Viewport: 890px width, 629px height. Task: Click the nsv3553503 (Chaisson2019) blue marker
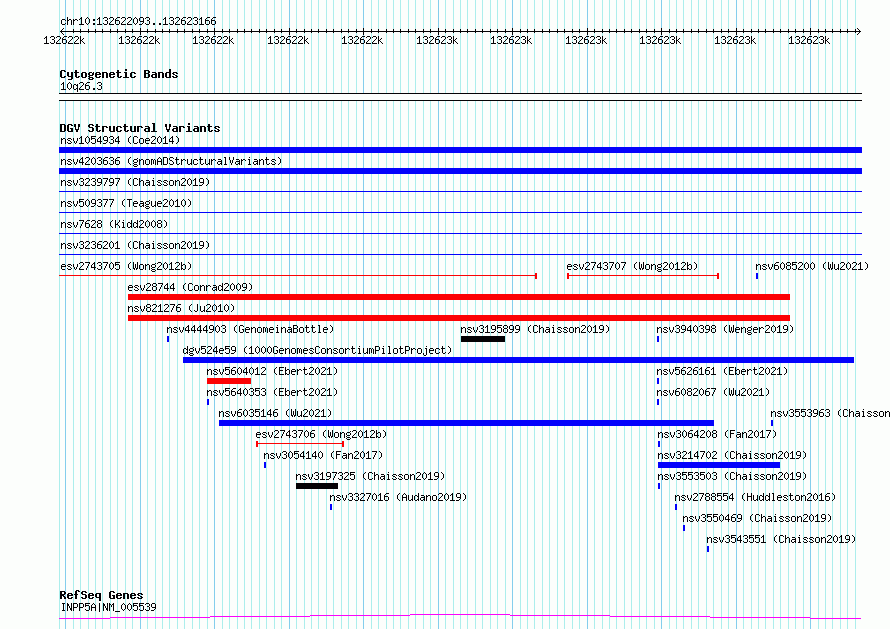[659, 486]
